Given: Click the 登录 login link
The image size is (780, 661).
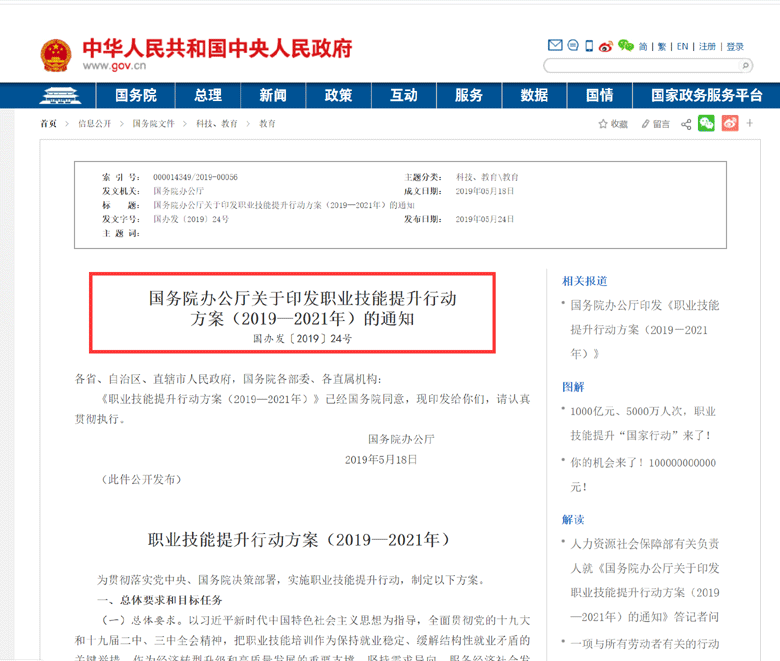Looking at the screenshot, I should (735, 46).
